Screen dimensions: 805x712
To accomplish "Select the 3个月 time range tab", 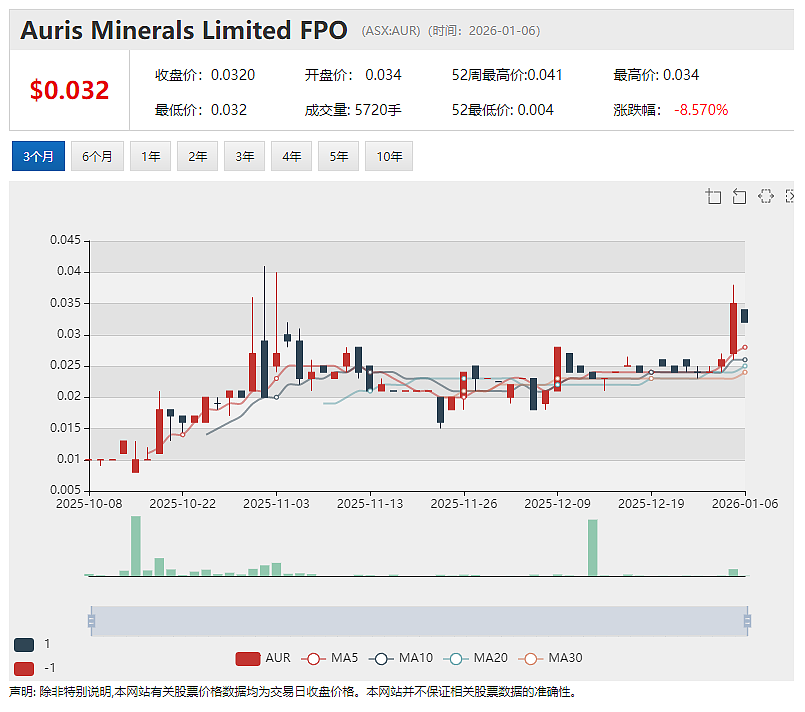I will tap(39, 156).
